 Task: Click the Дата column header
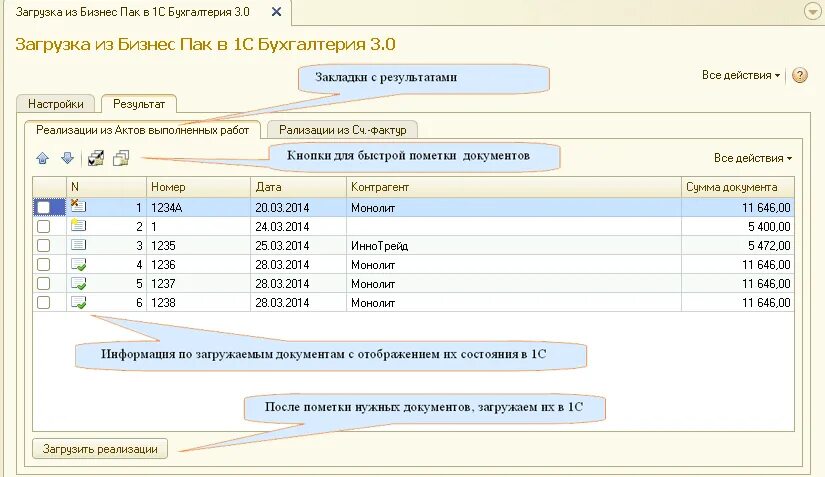[x=298, y=187]
